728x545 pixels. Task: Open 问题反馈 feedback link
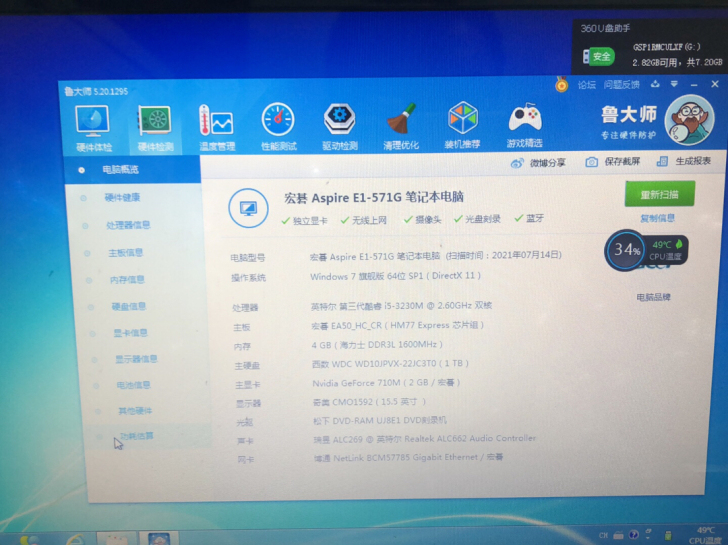(621, 84)
